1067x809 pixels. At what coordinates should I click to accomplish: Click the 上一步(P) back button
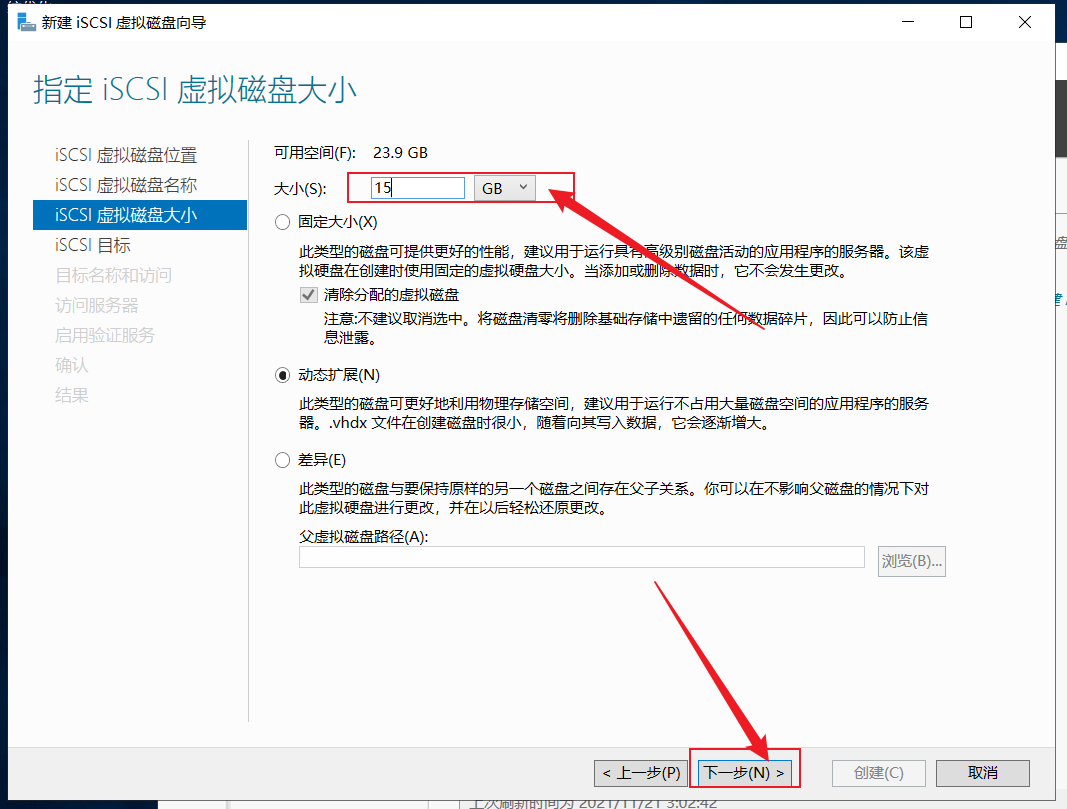[640, 773]
